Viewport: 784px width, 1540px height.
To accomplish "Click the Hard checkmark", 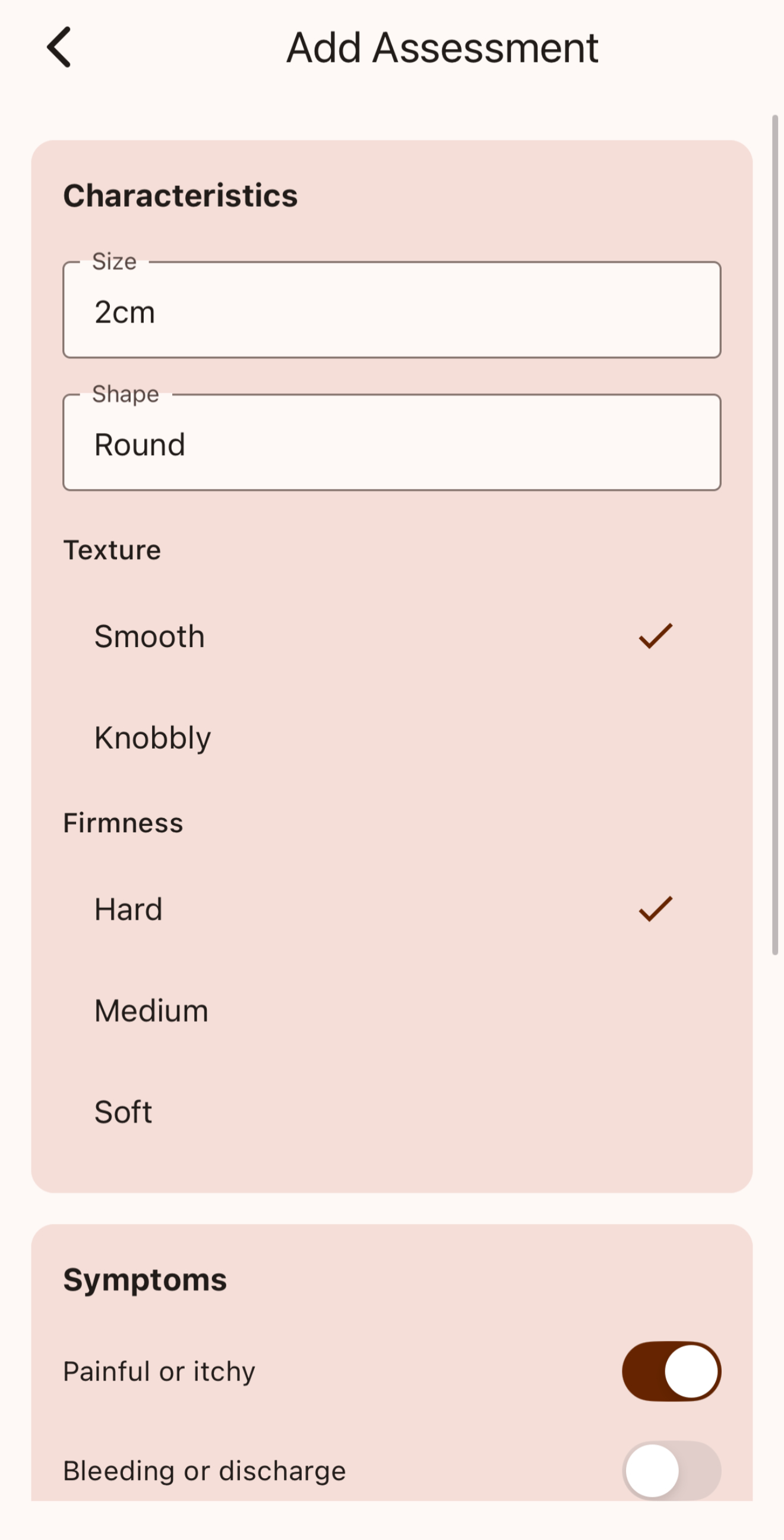I will 656,908.
